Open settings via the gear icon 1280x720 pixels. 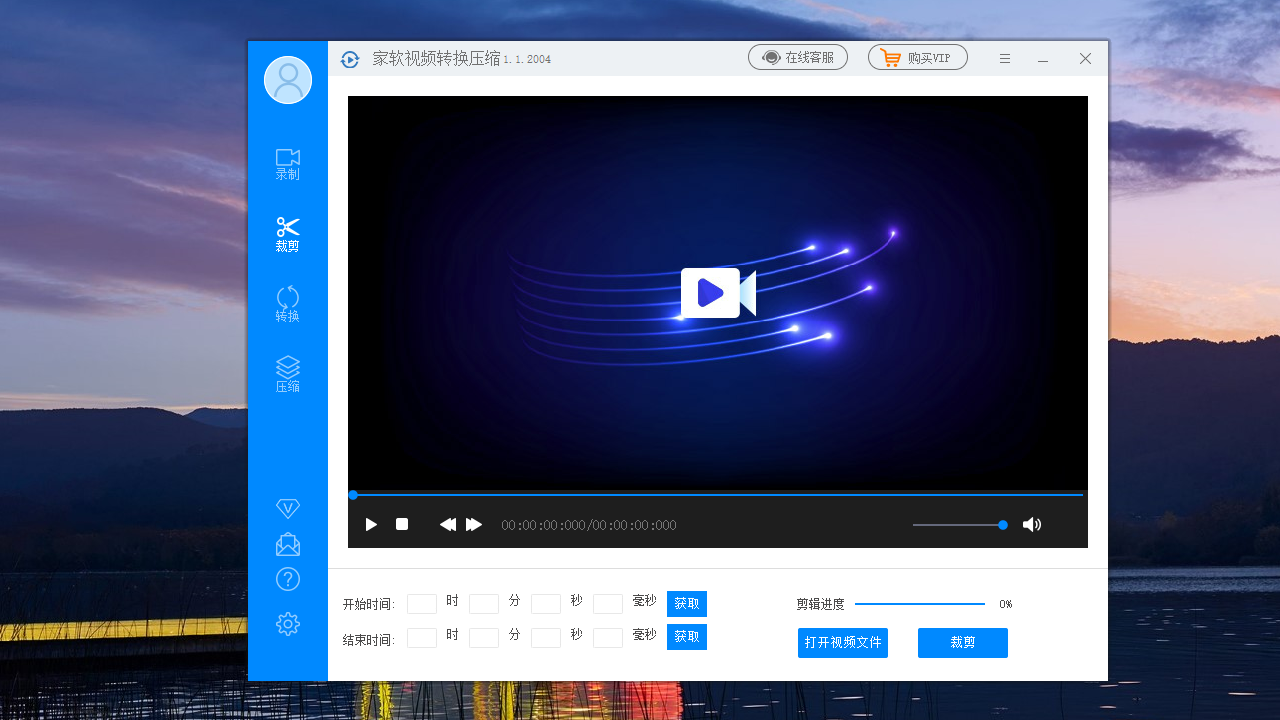tap(287, 623)
